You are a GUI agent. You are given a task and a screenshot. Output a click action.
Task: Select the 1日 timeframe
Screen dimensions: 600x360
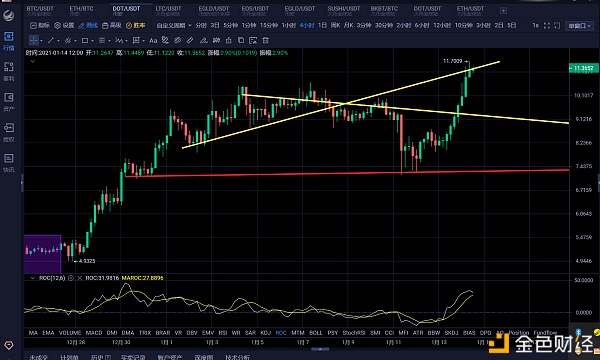322,26
